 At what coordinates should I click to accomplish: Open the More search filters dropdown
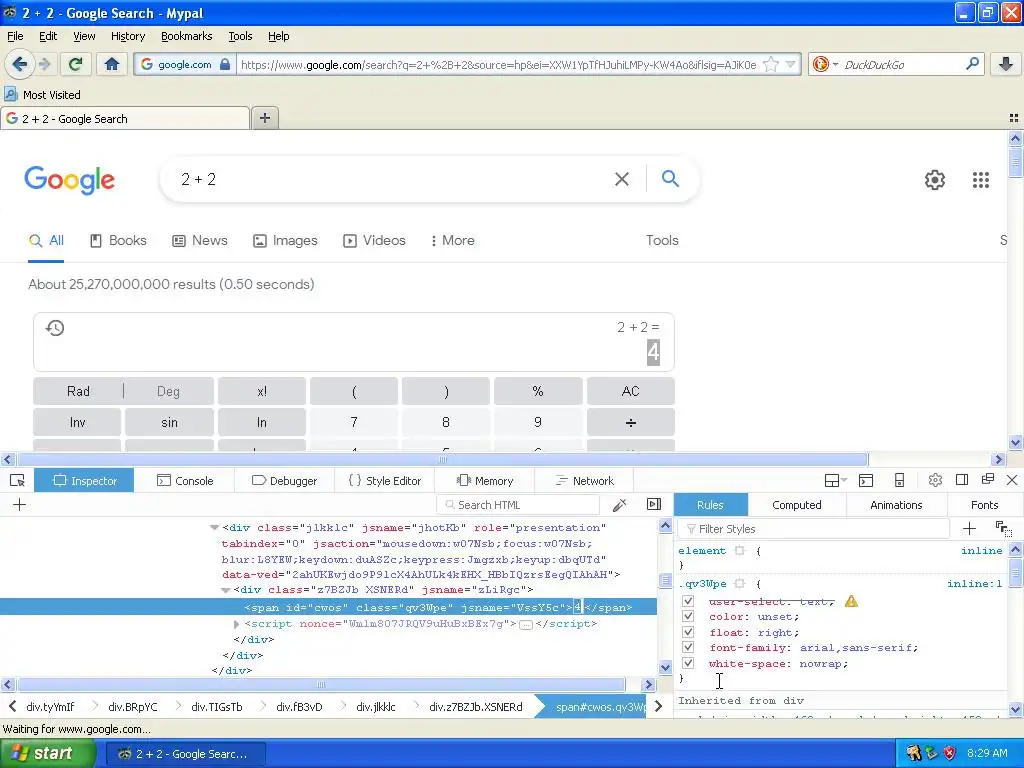point(452,240)
